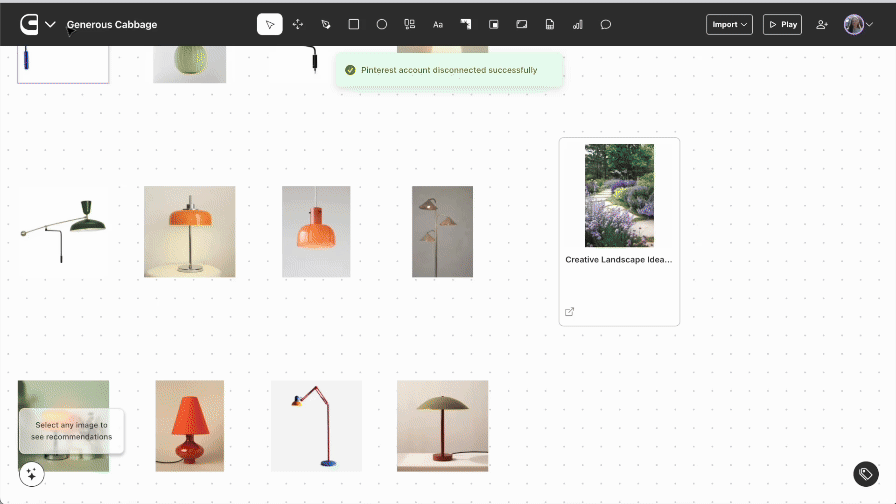Click the Play button
Image resolution: width=896 pixels, height=504 pixels.
point(782,24)
